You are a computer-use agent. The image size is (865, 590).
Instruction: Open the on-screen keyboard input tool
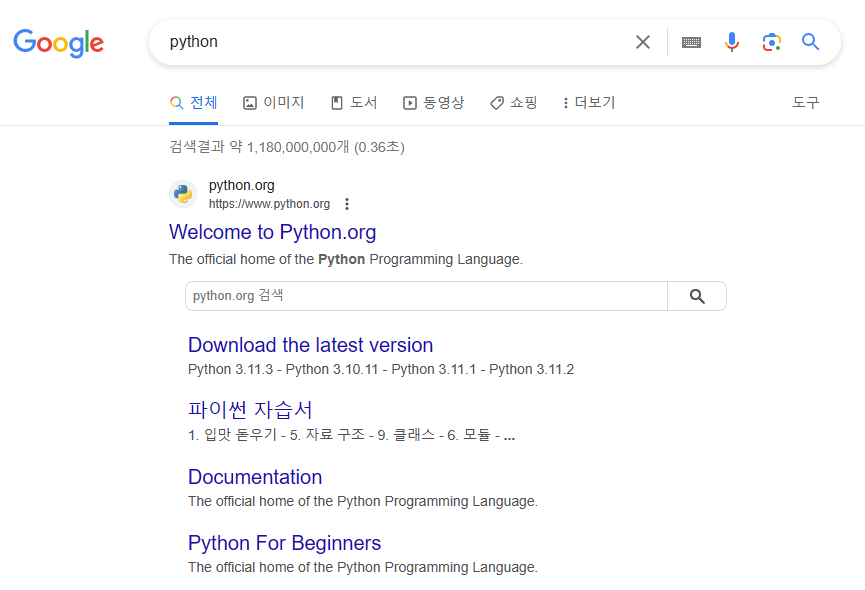pyautogui.click(x=691, y=42)
